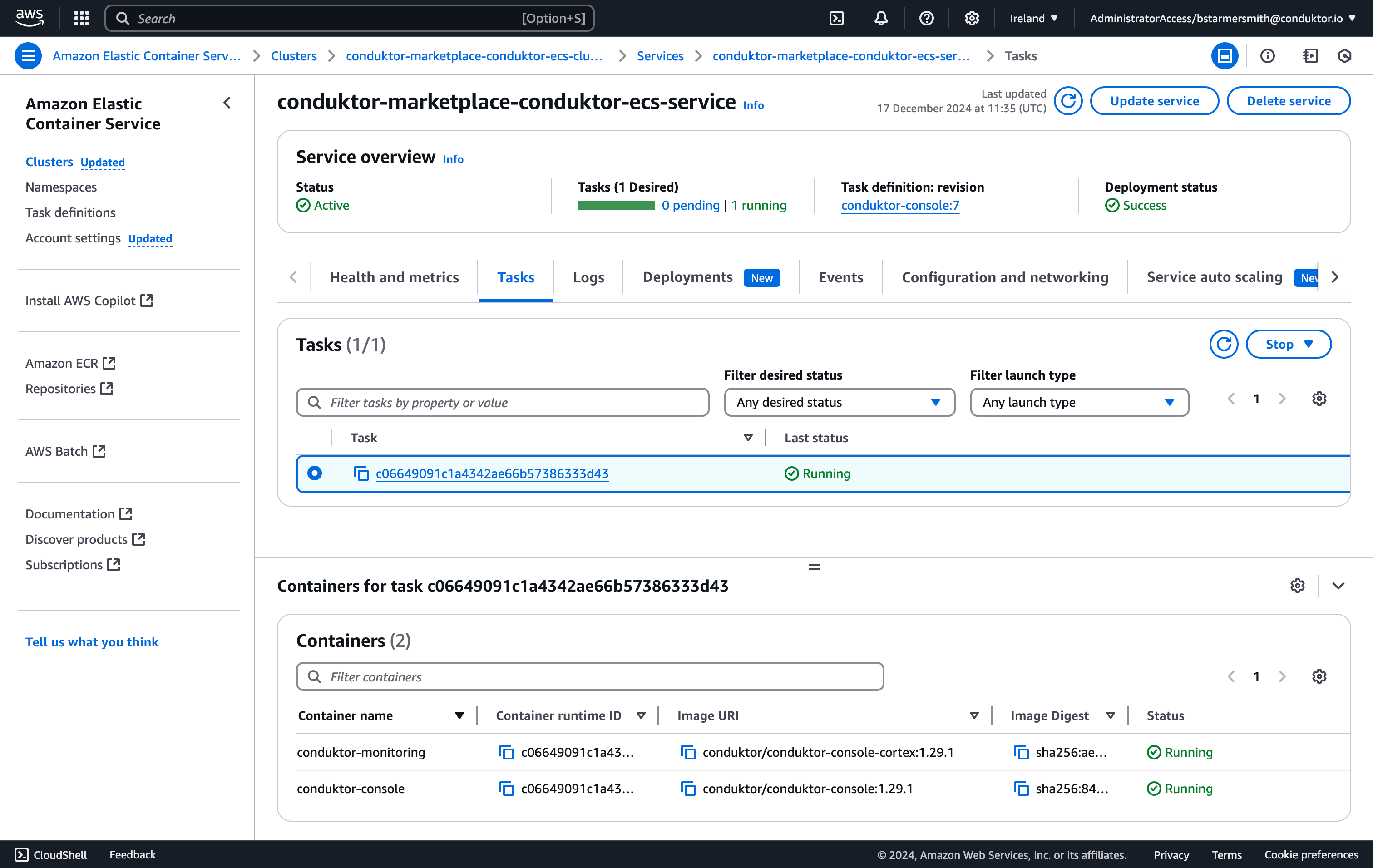Open Tasks table preferences gear
1373x868 pixels.
point(1319,399)
